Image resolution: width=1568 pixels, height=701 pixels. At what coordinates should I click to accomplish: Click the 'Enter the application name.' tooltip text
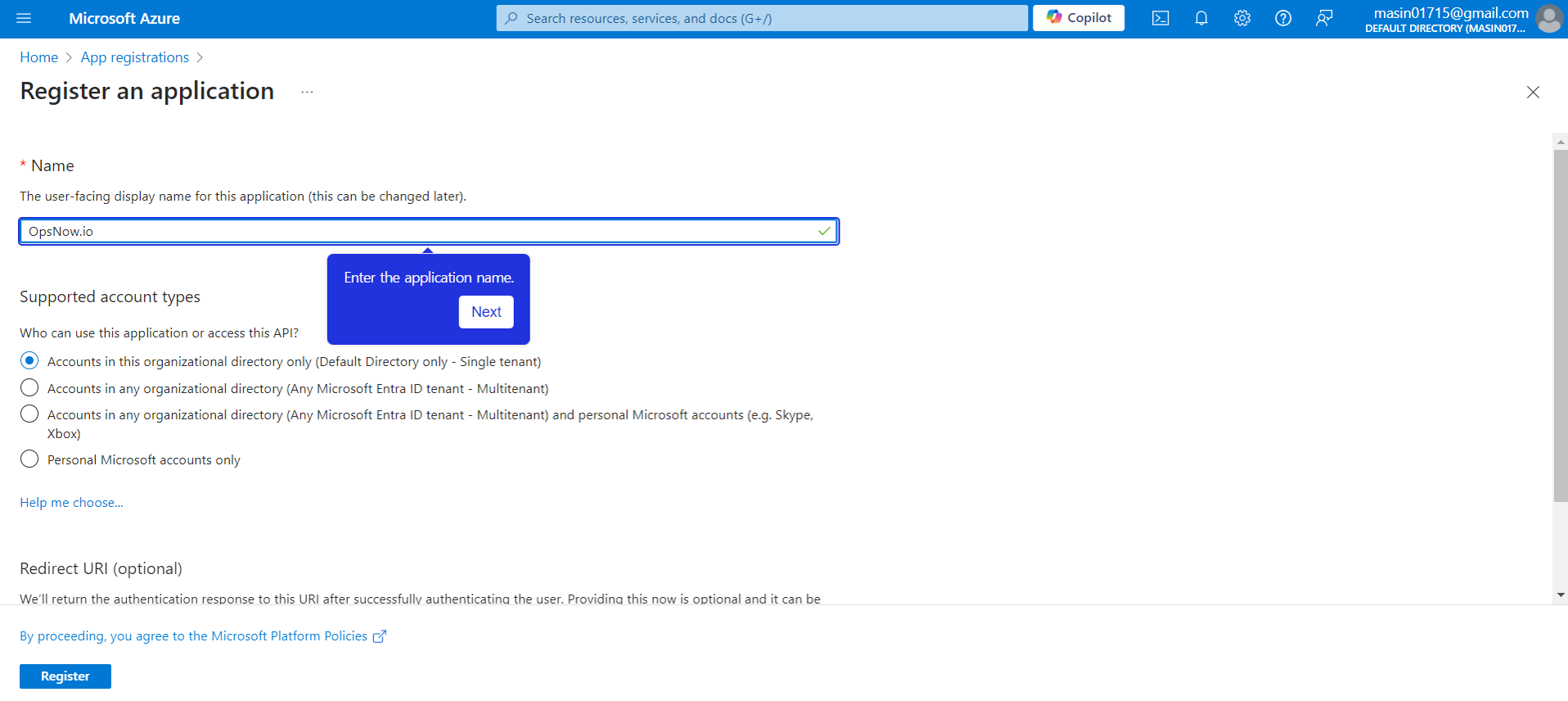click(429, 278)
